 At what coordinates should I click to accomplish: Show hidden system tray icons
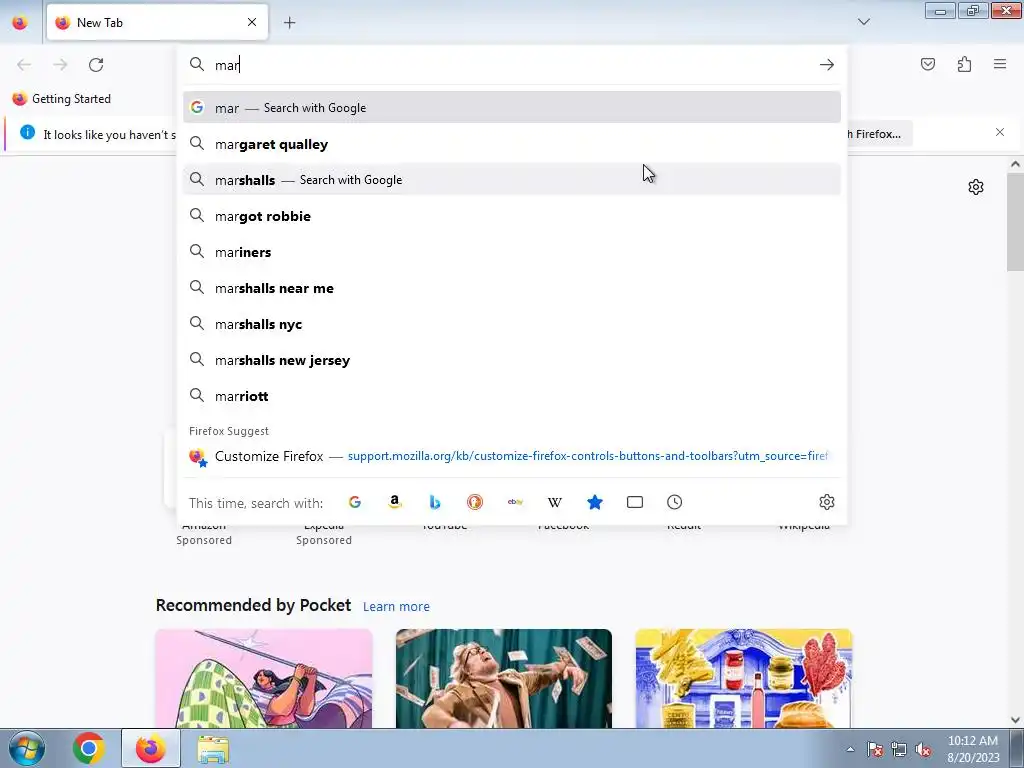click(850, 749)
